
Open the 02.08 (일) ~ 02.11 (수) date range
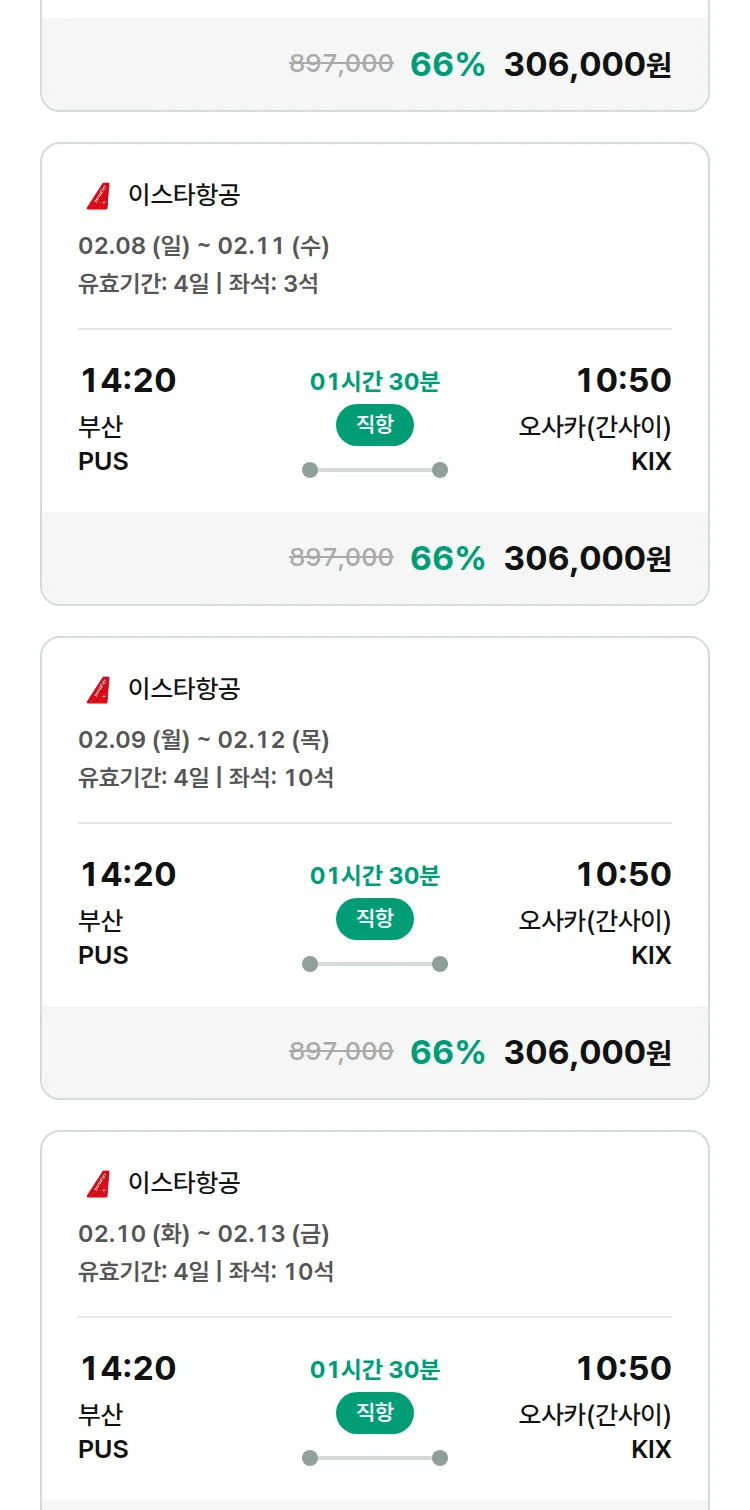click(x=204, y=246)
